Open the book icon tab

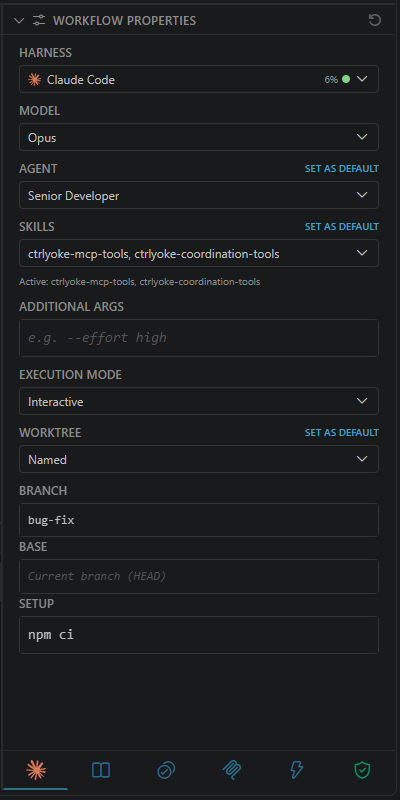101,770
